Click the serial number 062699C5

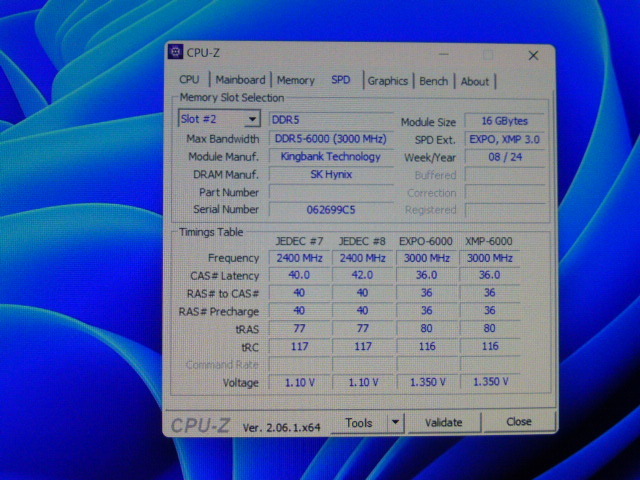(331, 210)
